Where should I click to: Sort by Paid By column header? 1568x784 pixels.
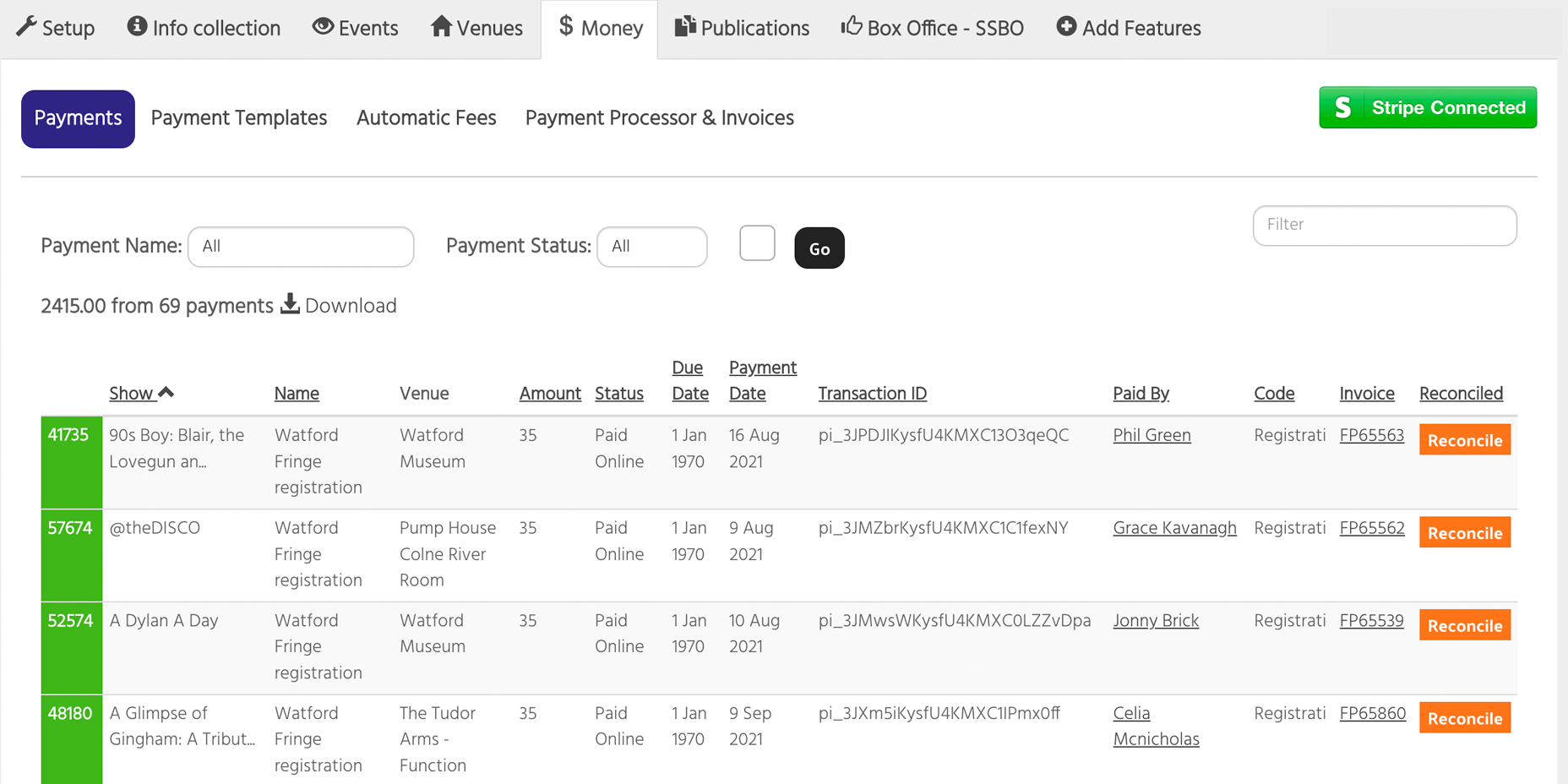[1141, 394]
